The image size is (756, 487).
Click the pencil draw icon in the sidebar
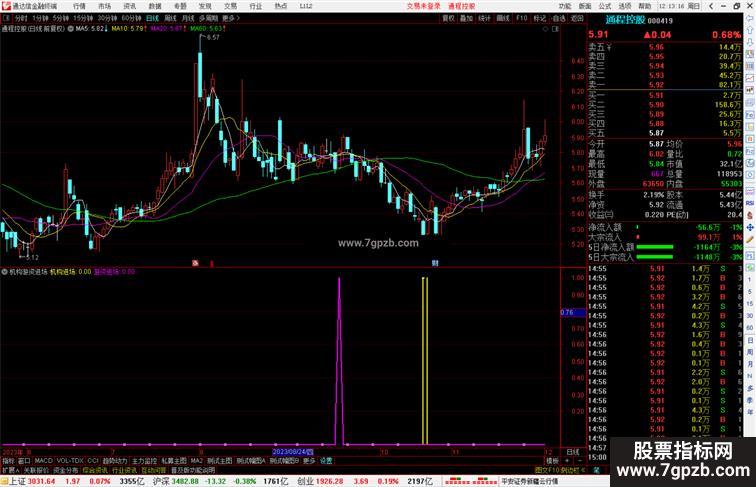tap(750, 239)
